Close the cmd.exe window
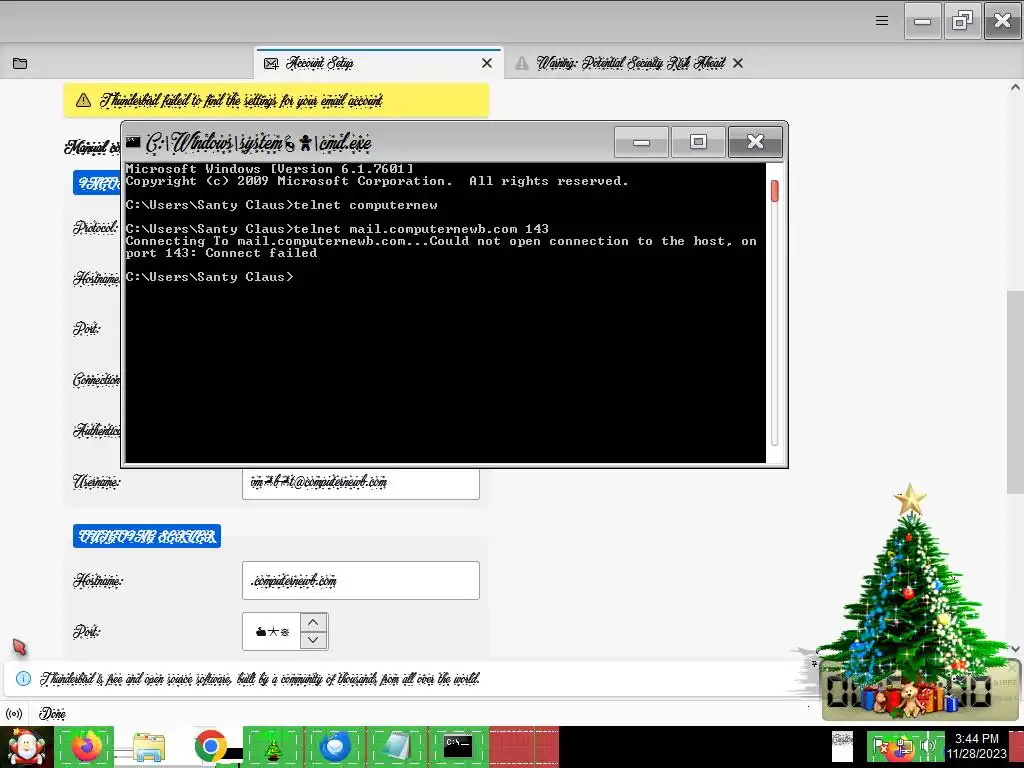Viewport: 1024px width, 768px height. 755,142
